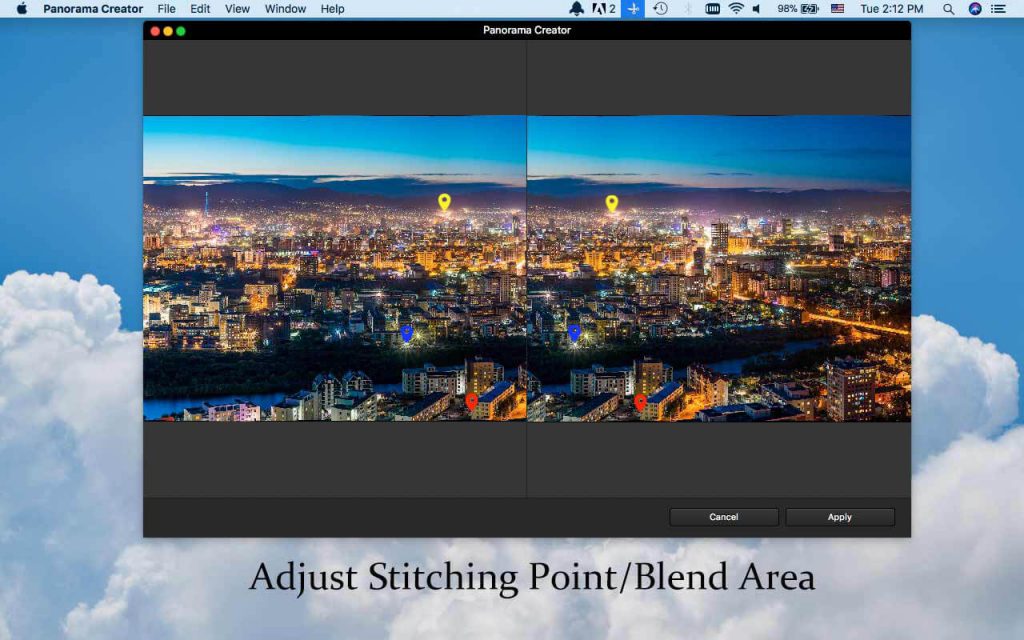Open the keyboard input source flag menu

[x=838, y=9]
